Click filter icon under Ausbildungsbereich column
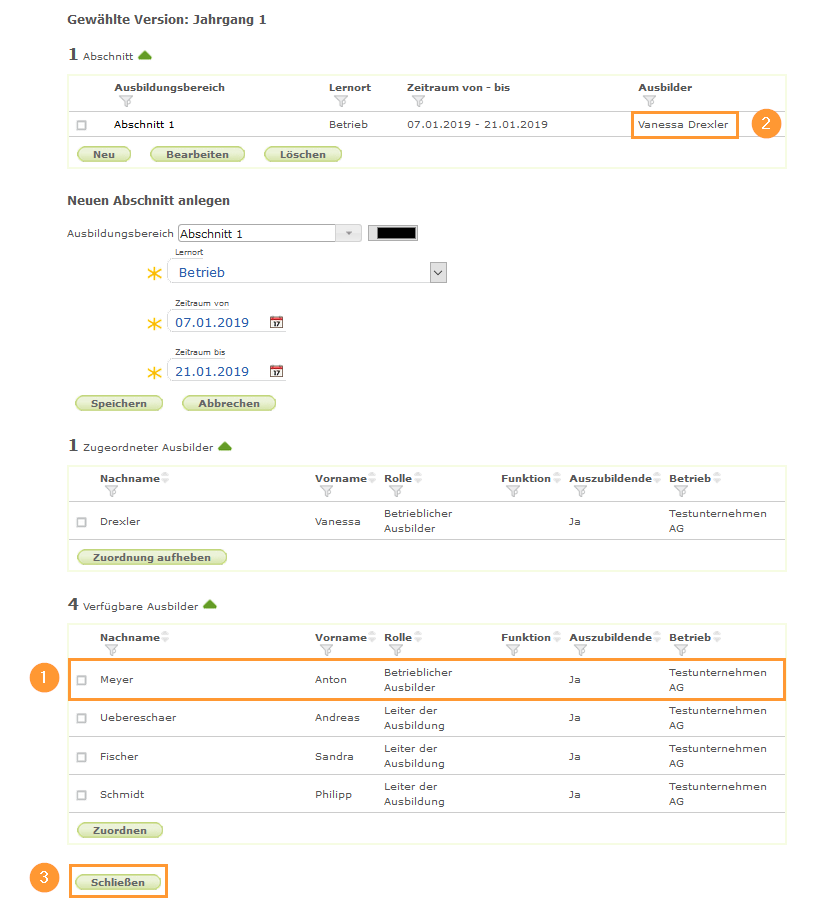 126,101
